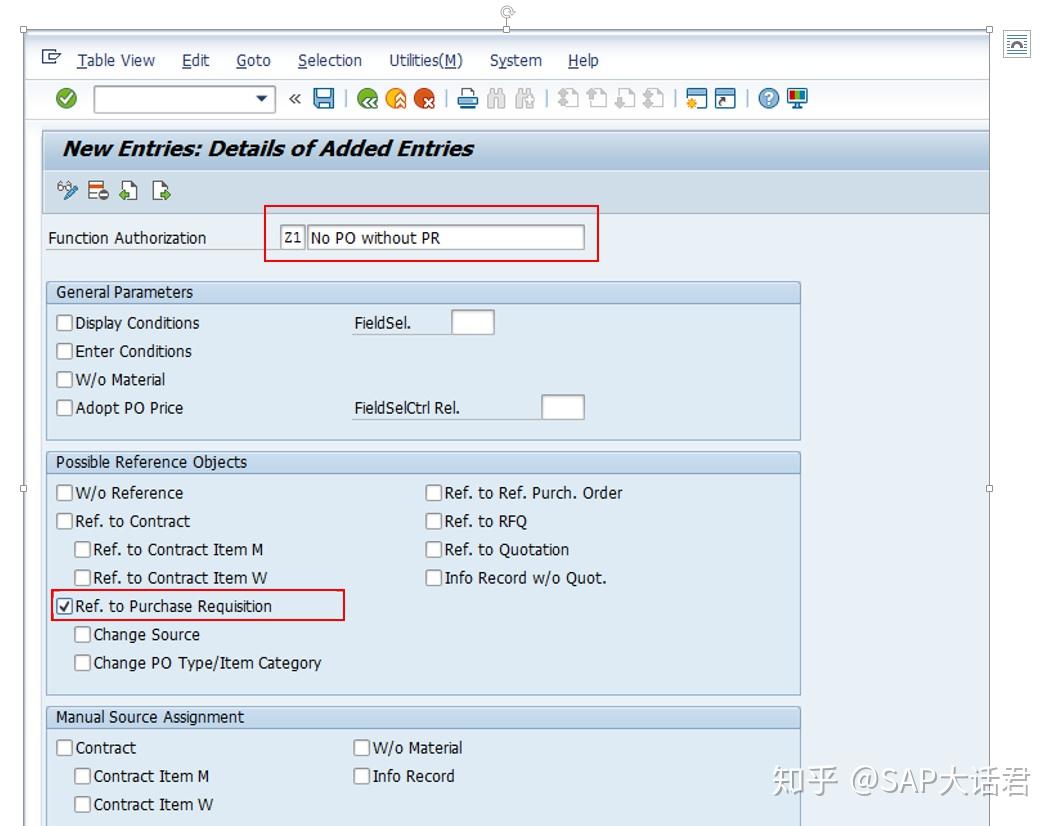Viewport: 1058px width, 826px height.
Task: Click the Find Next binoculars icon
Action: [524, 99]
